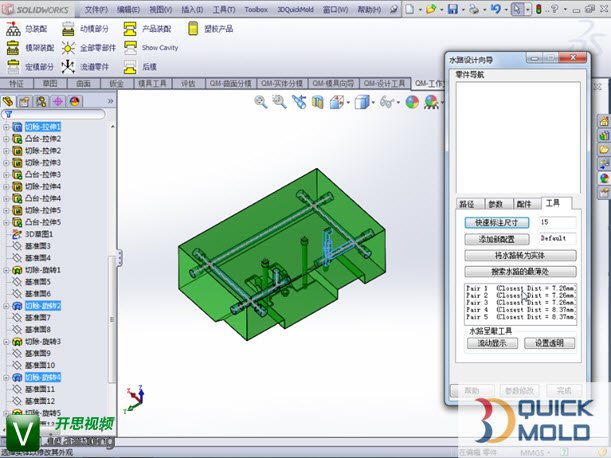Image resolution: width=611 pixels, height=458 pixels.
Task: Click the configuration name field showing Default
Action: pos(557,238)
